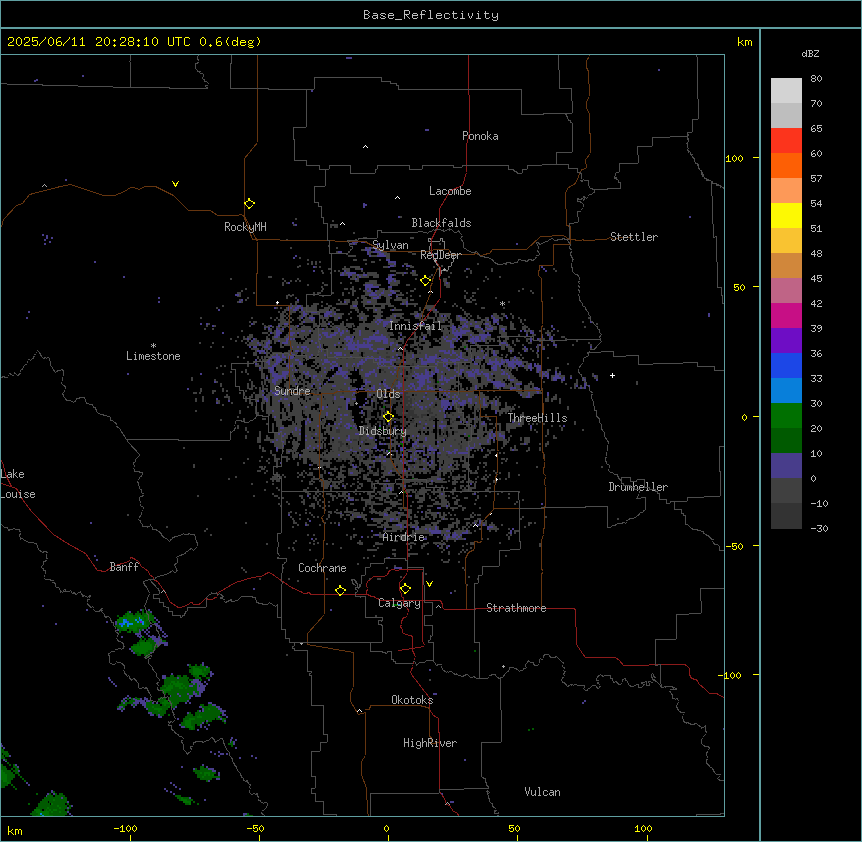The width and height of the screenshot is (862, 842).
Task: Click the ThreeHills label
Action: pyautogui.click(x=537, y=418)
